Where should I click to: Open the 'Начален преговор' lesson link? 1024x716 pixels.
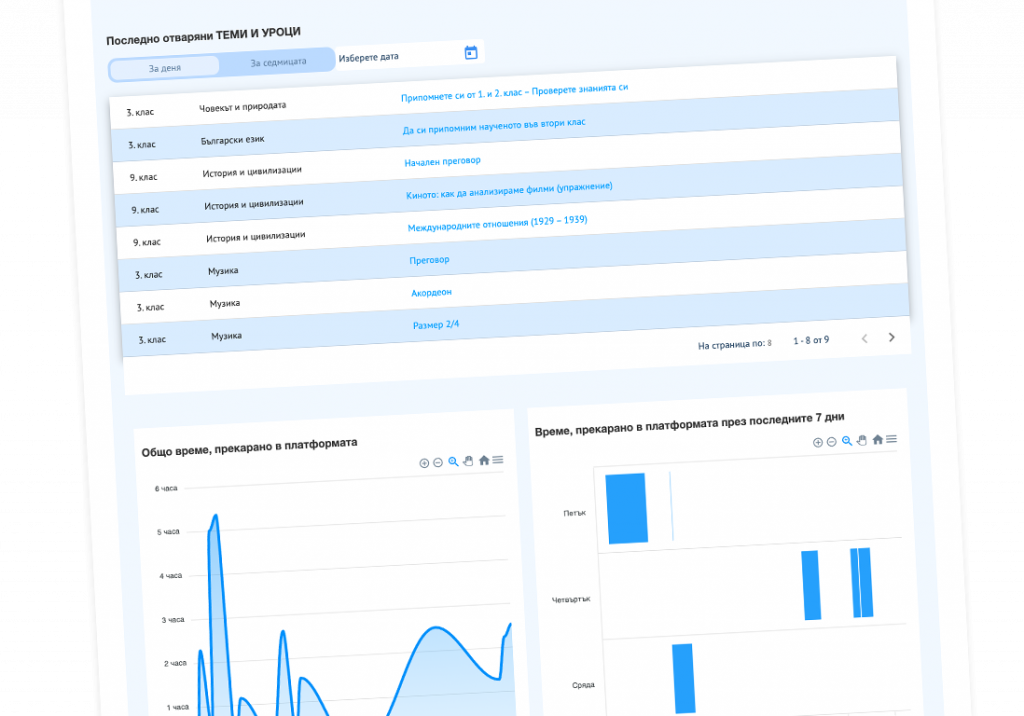tap(442, 161)
